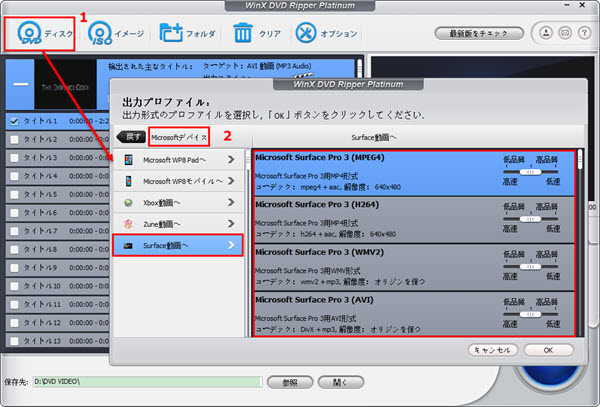The image size is (600, 407).
Task: Click the Surface video tablet icon
Action: coord(129,246)
